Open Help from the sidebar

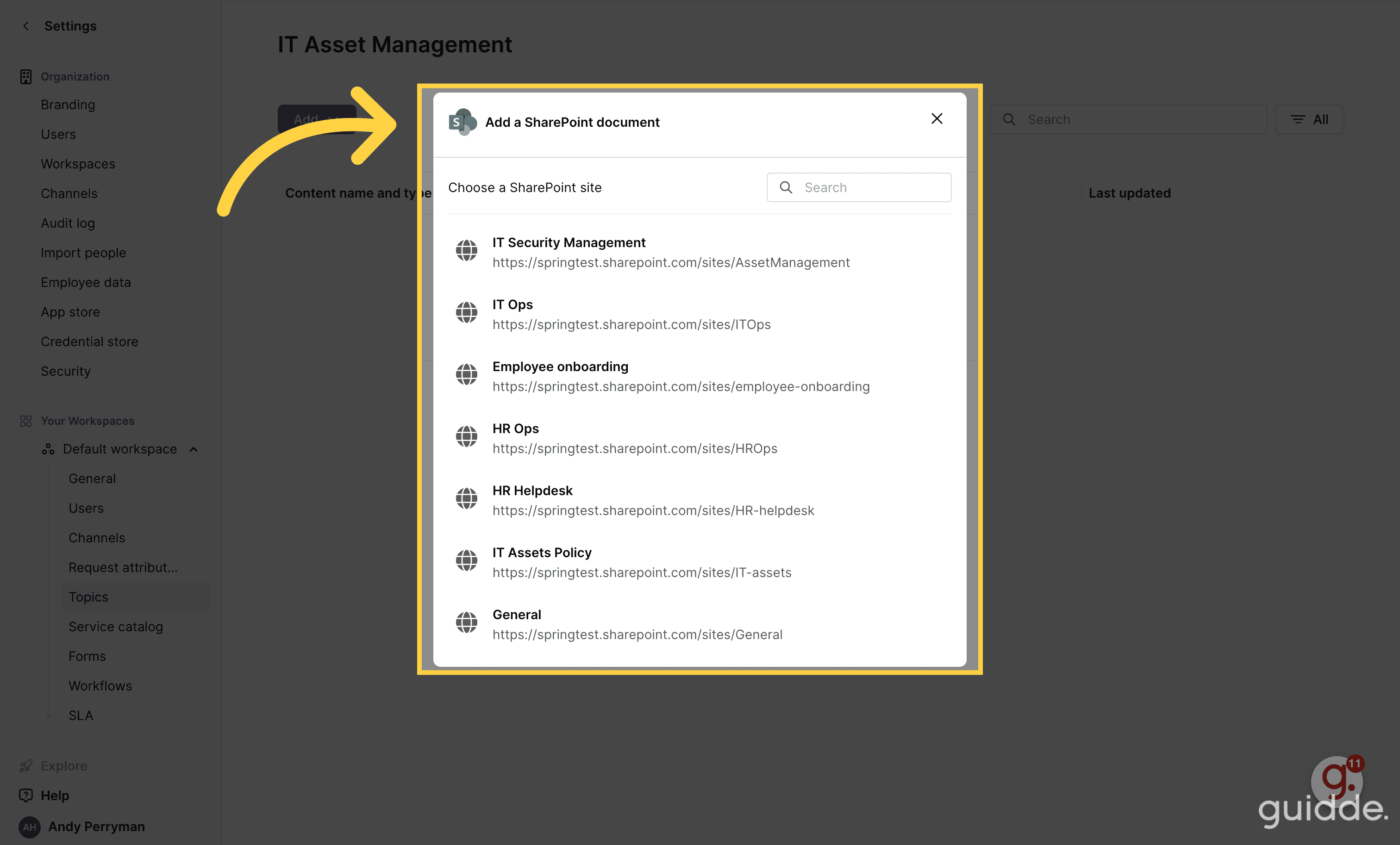pyautogui.click(x=55, y=795)
